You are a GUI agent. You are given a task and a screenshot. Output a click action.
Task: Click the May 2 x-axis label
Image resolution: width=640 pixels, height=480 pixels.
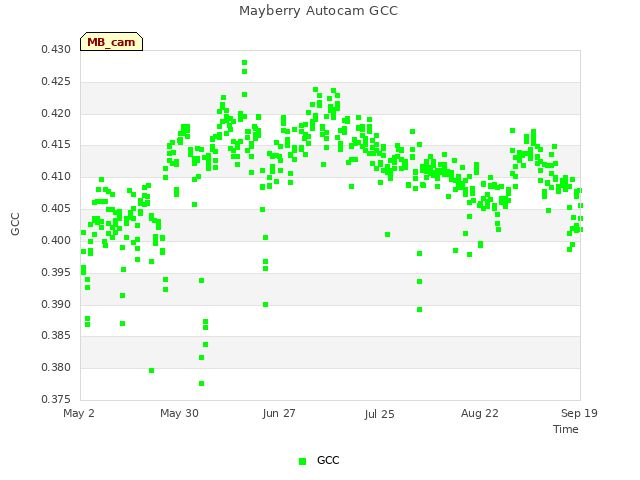point(79,413)
